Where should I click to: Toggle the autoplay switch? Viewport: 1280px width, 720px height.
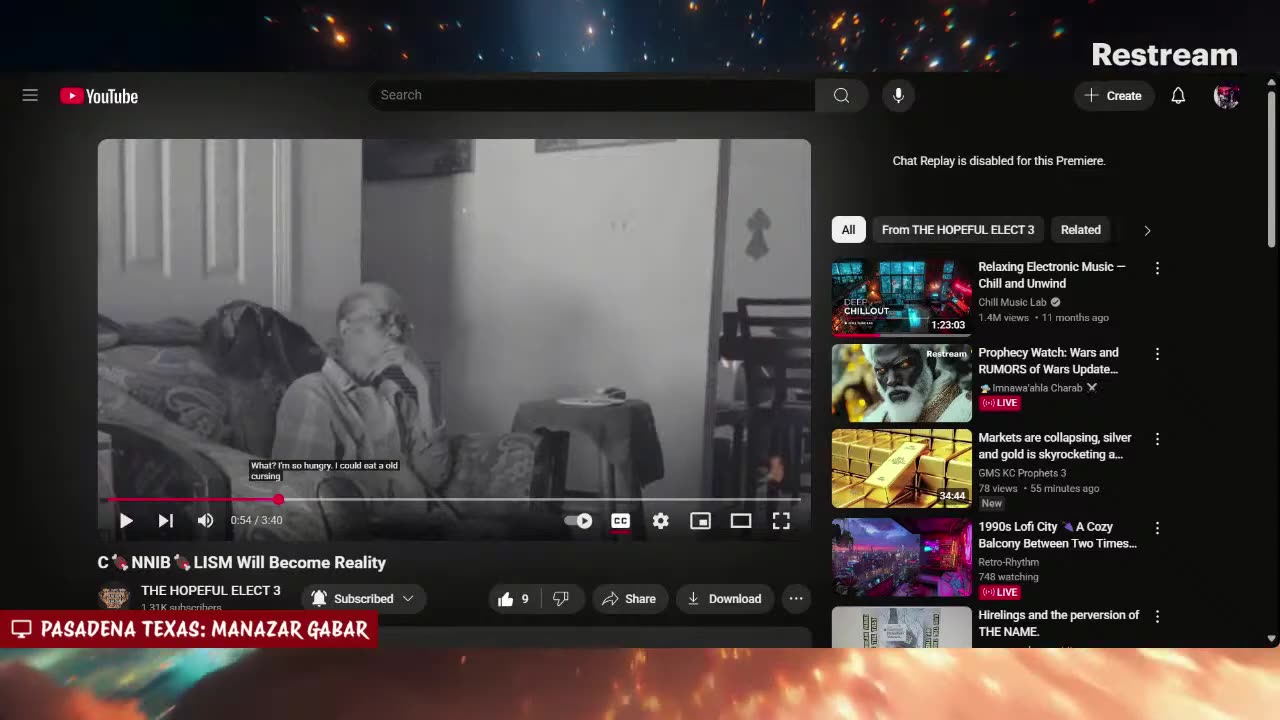pyautogui.click(x=579, y=520)
